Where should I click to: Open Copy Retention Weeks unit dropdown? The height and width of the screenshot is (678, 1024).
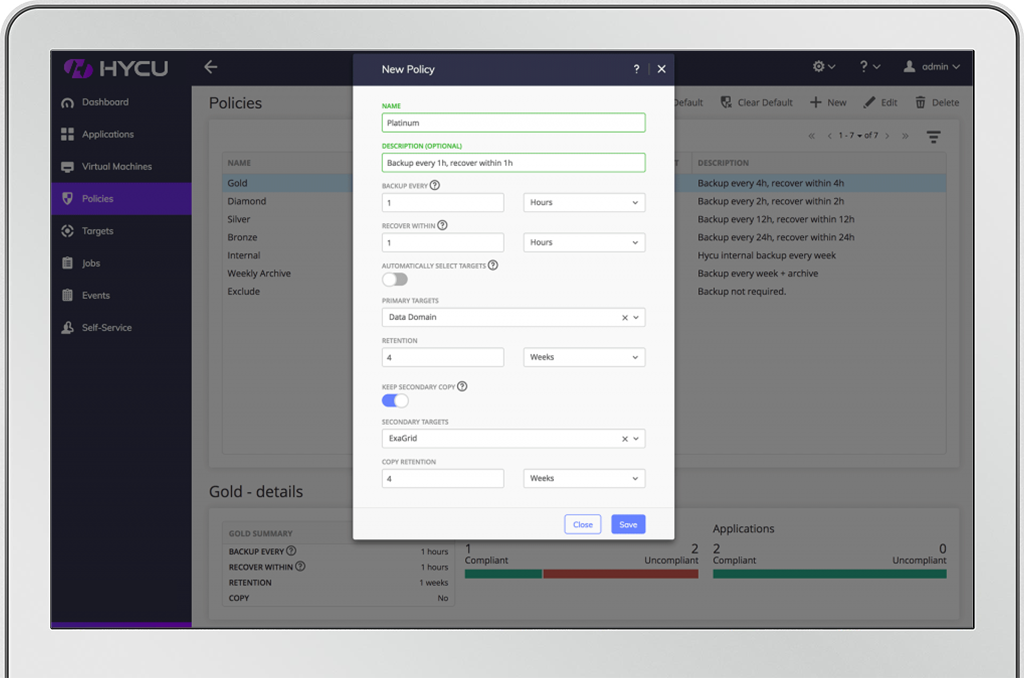coord(584,479)
